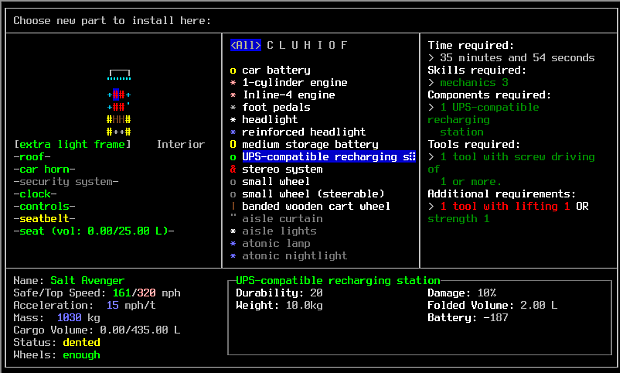Click the Damage: 10% value
Viewport: 620px width, 373px height.
[462, 293]
